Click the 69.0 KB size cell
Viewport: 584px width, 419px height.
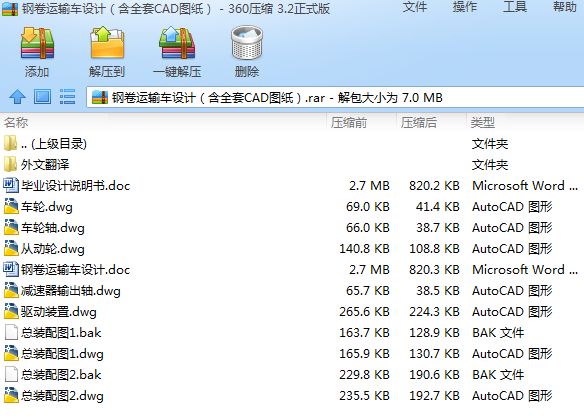point(368,206)
